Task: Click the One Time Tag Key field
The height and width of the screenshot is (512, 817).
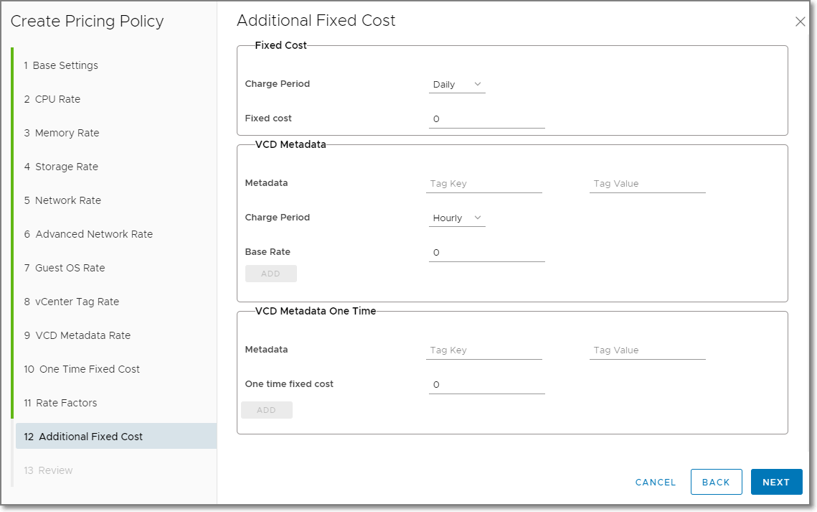Action: 484,351
